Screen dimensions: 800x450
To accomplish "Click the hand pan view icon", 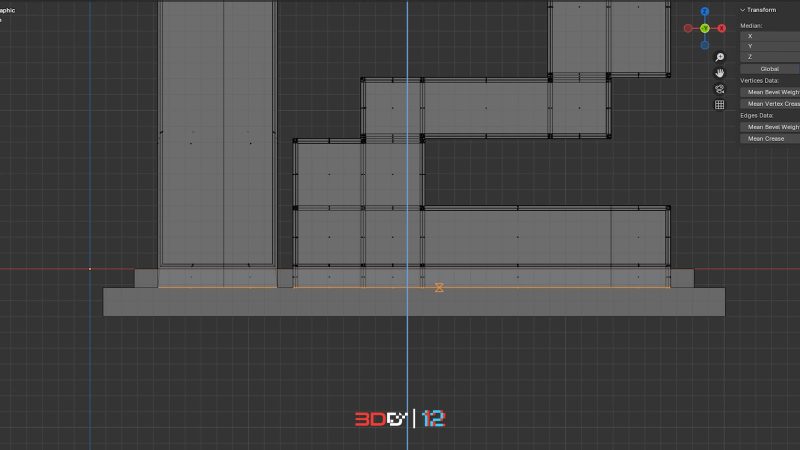I will [x=719, y=73].
